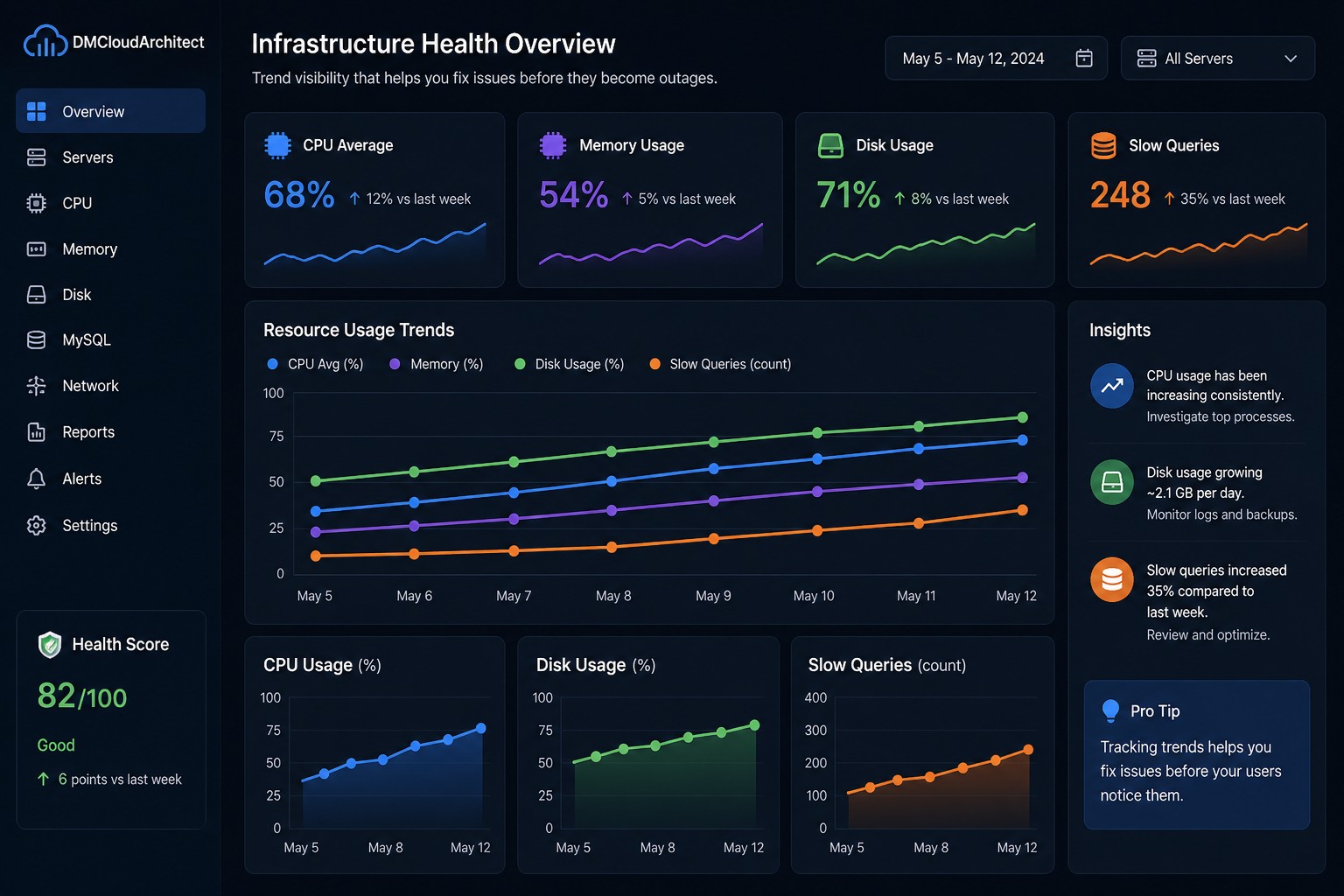Click the 68% CPU Average value
Image resolution: width=1344 pixels, height=896 pixels.
[x=299, y=194]
